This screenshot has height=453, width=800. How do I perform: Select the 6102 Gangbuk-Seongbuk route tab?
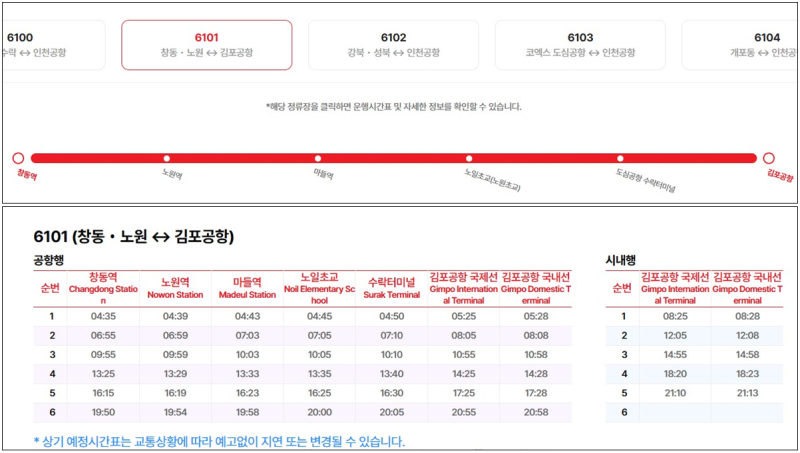coord(393,45)
